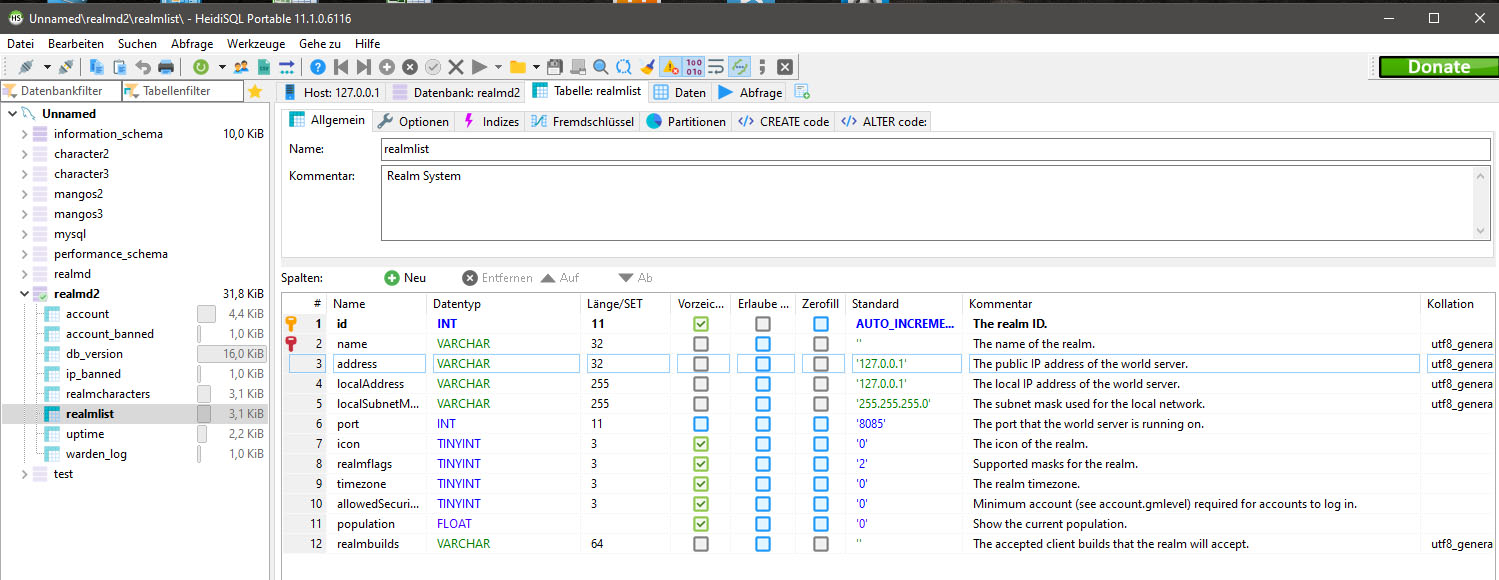Run query with the play icon
The height and width of the screenshot is (580, 1499).
click(x=479, y=67)
